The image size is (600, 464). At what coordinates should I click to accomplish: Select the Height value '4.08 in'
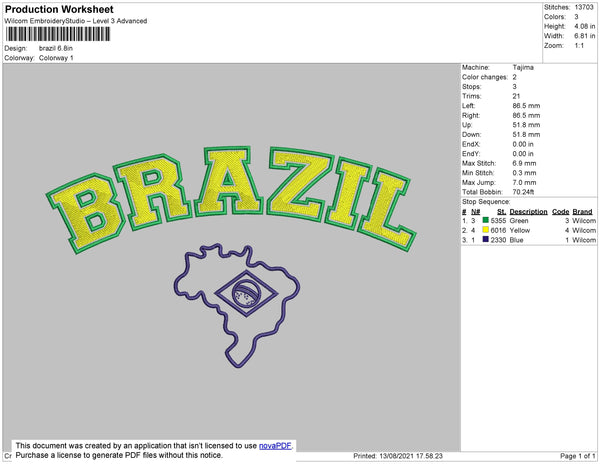click(x=585, y=26)
